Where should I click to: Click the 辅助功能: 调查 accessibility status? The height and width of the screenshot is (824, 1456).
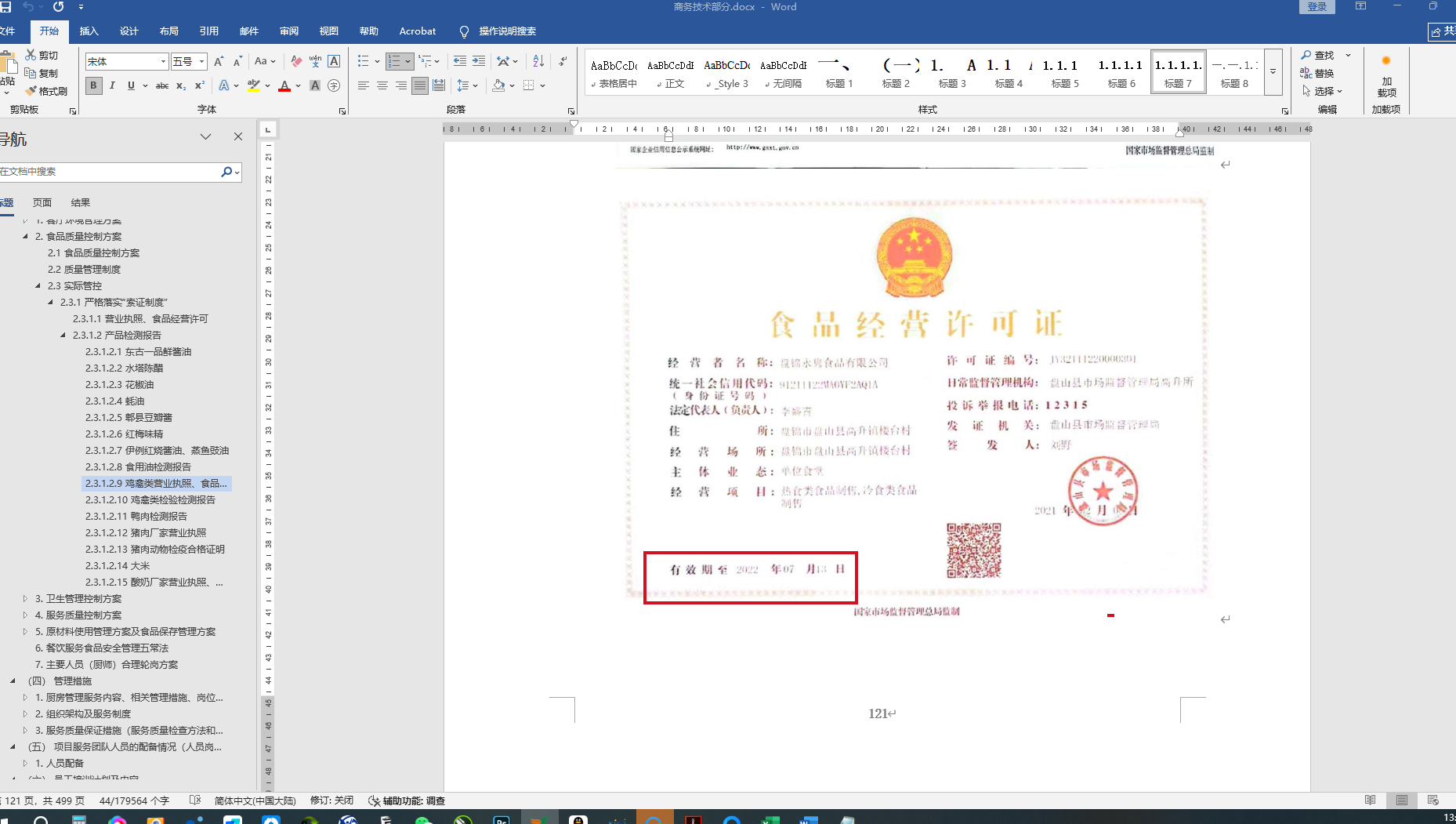407,800
